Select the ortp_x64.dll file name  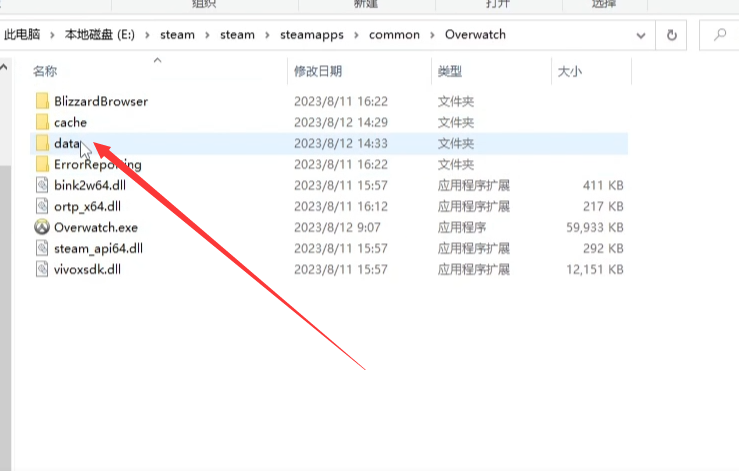tap(88, 207)
